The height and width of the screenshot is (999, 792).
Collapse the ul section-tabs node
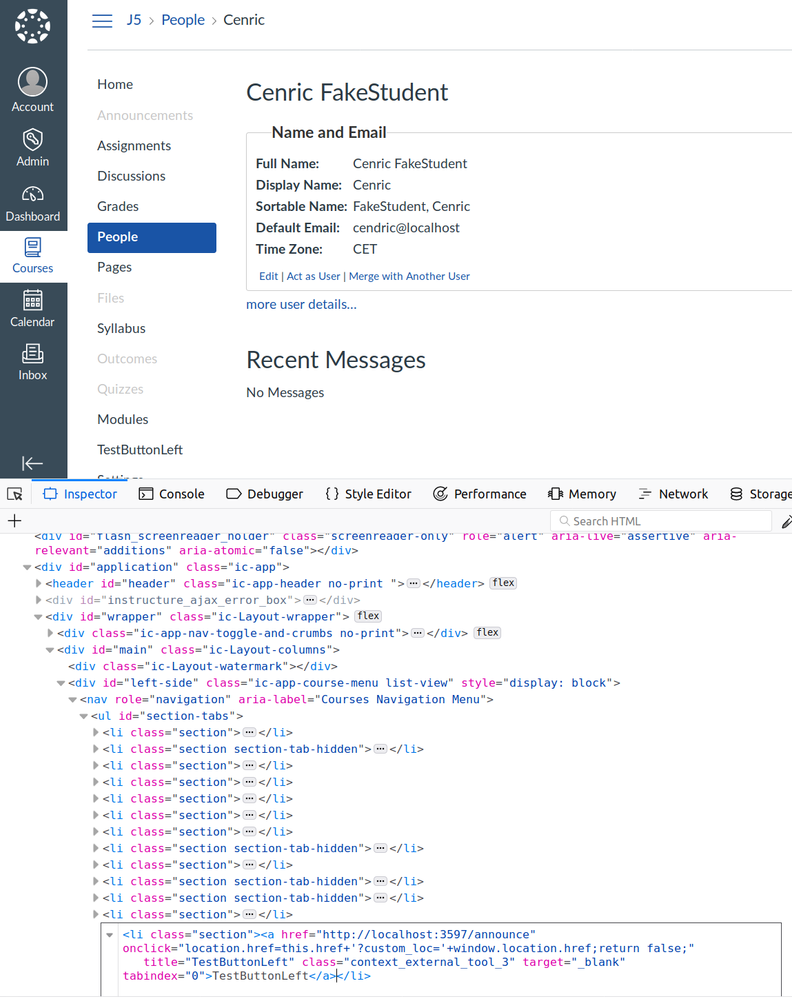[85, 716]
